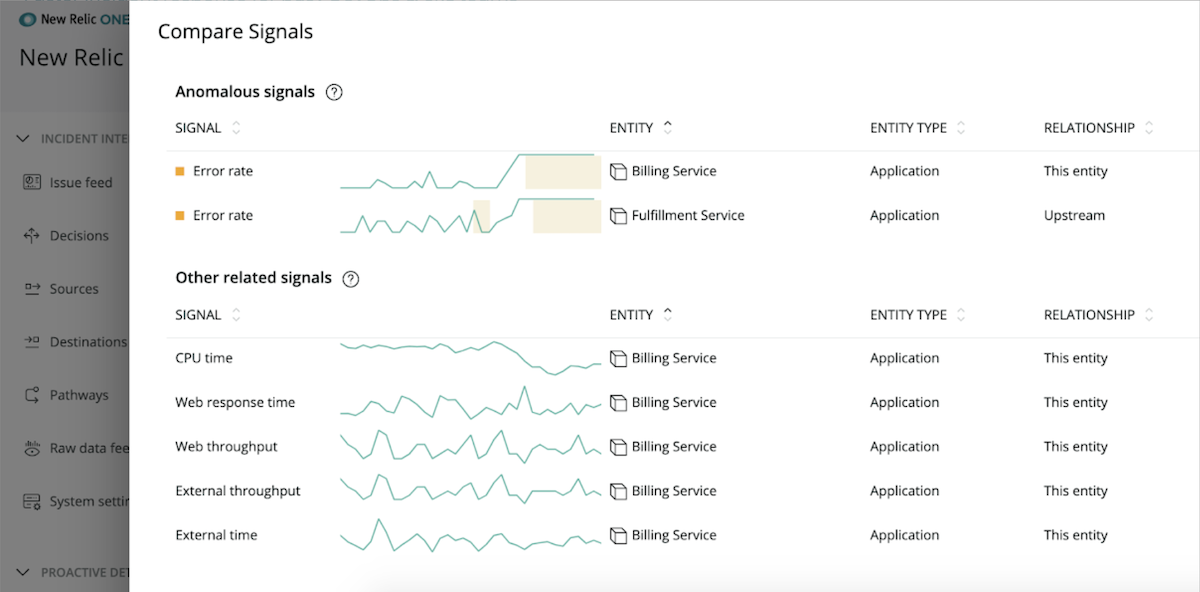Viewport: 1200px width, 592px height.
Task: Click entity icon in Web response time row
Action: [x=618, y=402]
